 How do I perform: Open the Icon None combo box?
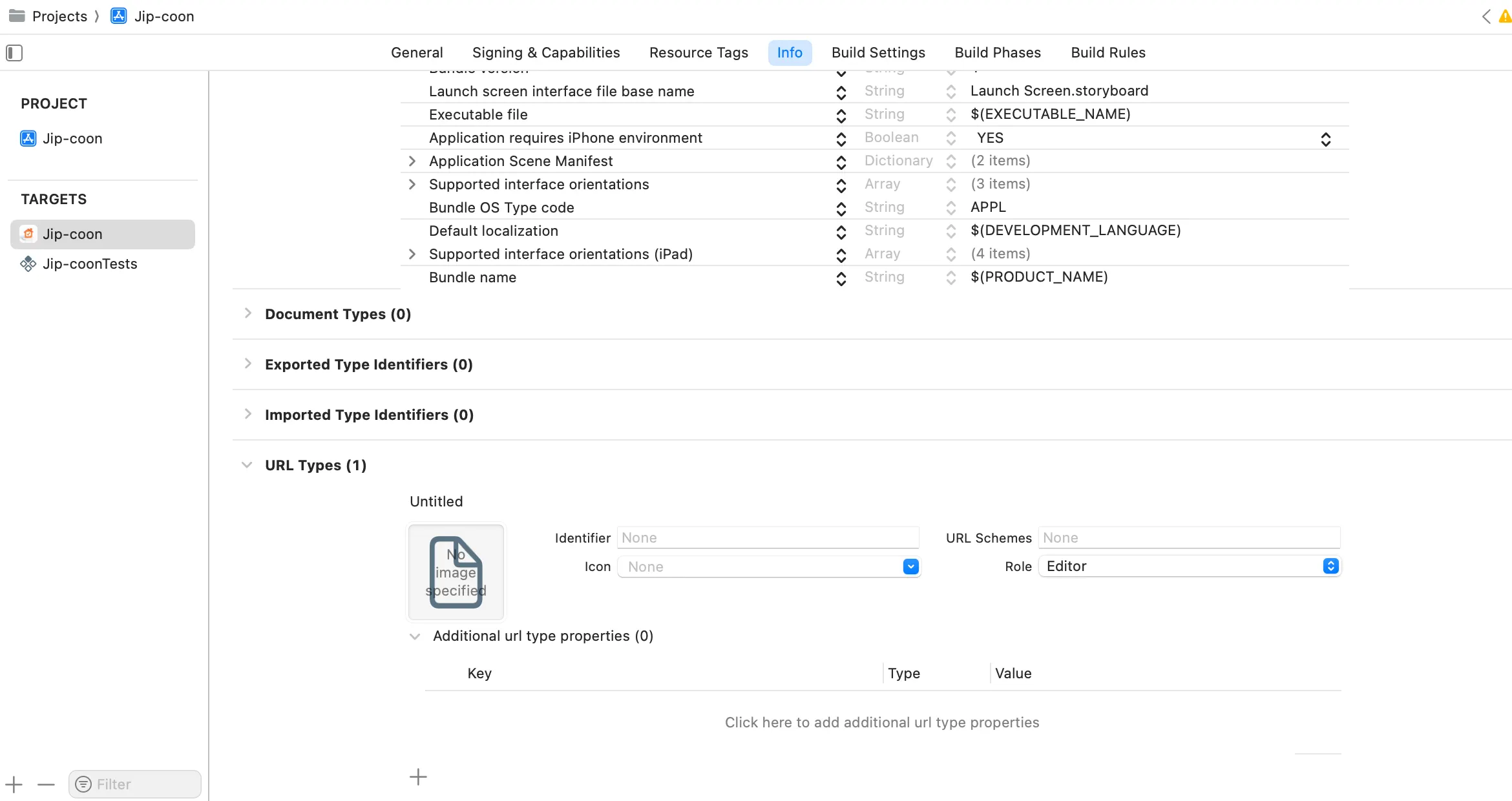tap(910, 567)
